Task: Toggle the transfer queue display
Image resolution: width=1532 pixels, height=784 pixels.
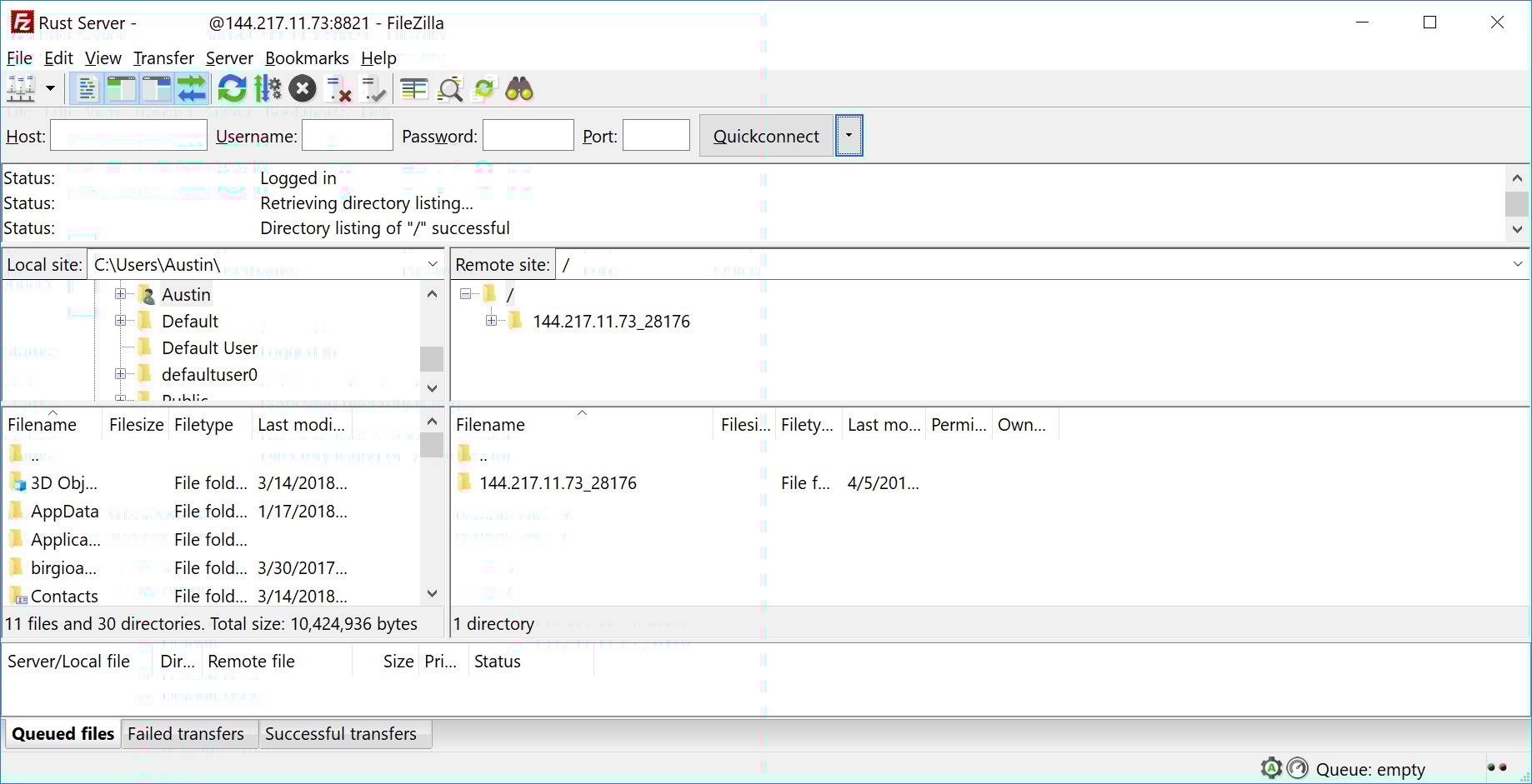Action: click(191, 88)
